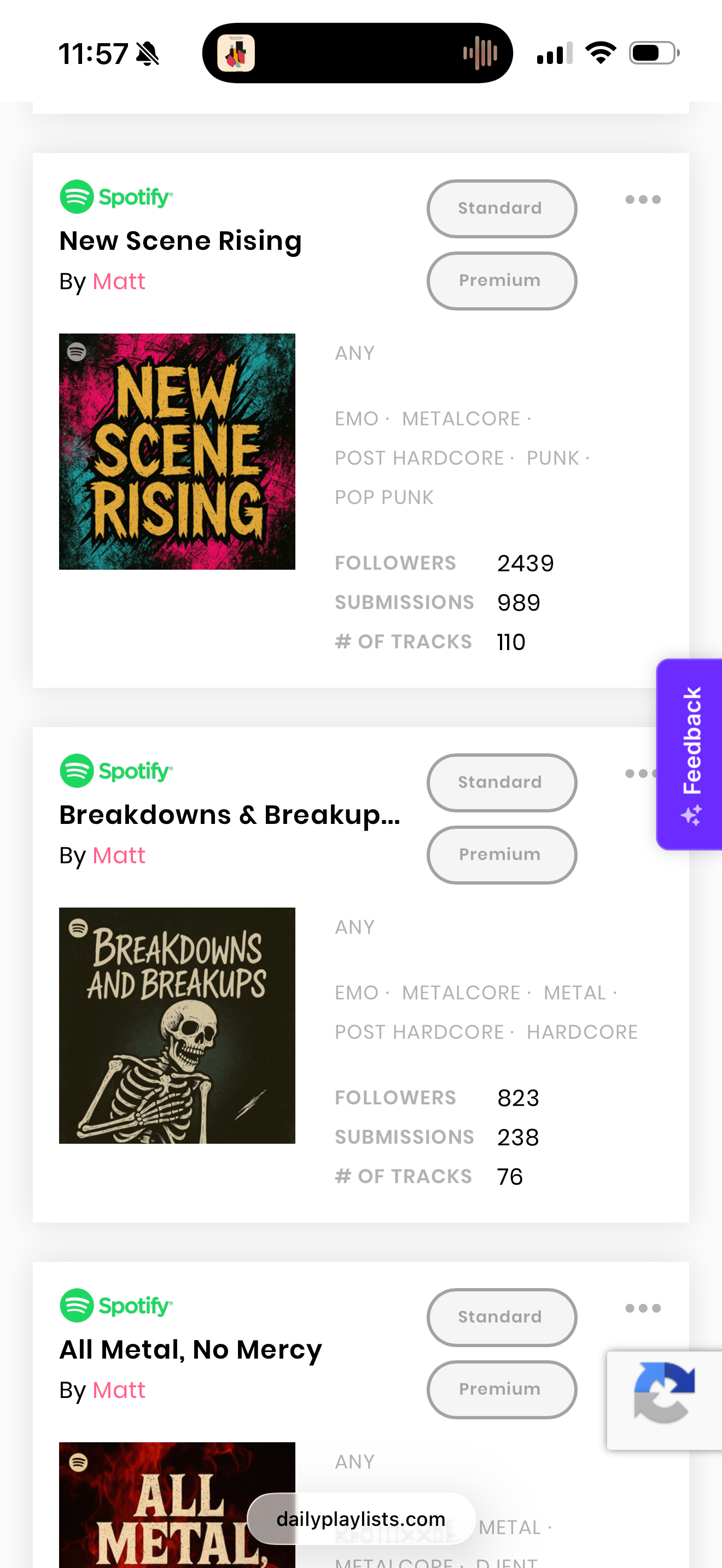Tap the now-playing app icon in Dynamic Island
722x1568 pixels.
coord(236,53)
